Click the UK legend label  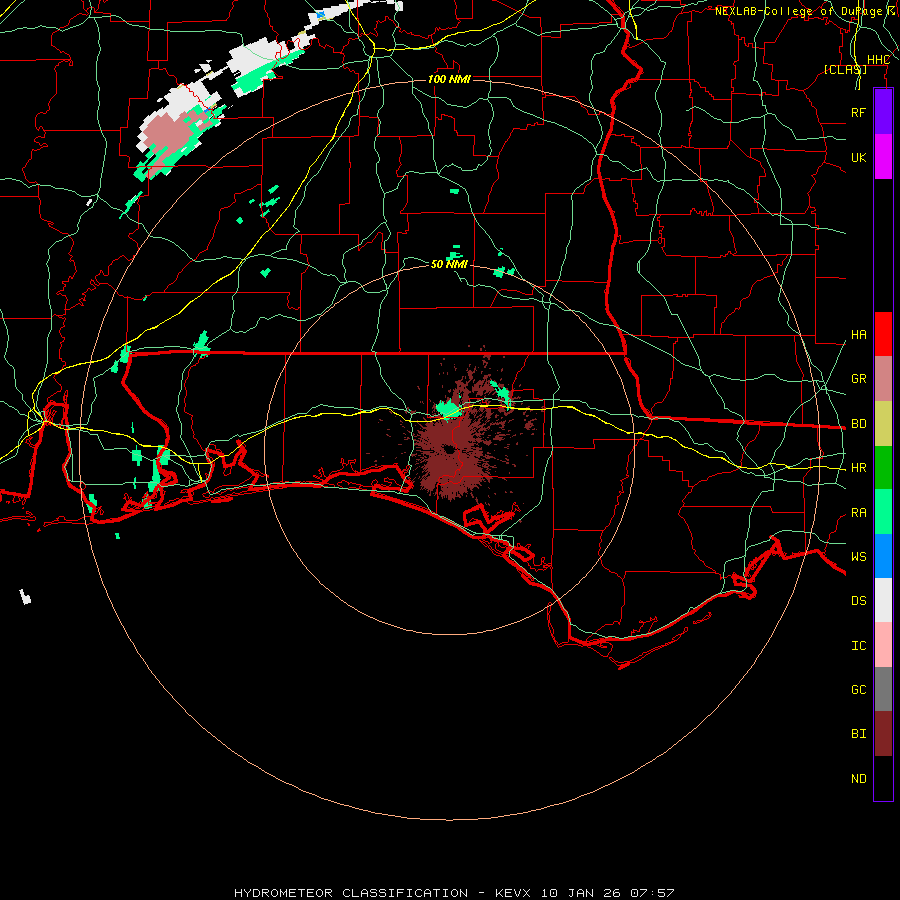pyautogui.click(x=858, y=157)
